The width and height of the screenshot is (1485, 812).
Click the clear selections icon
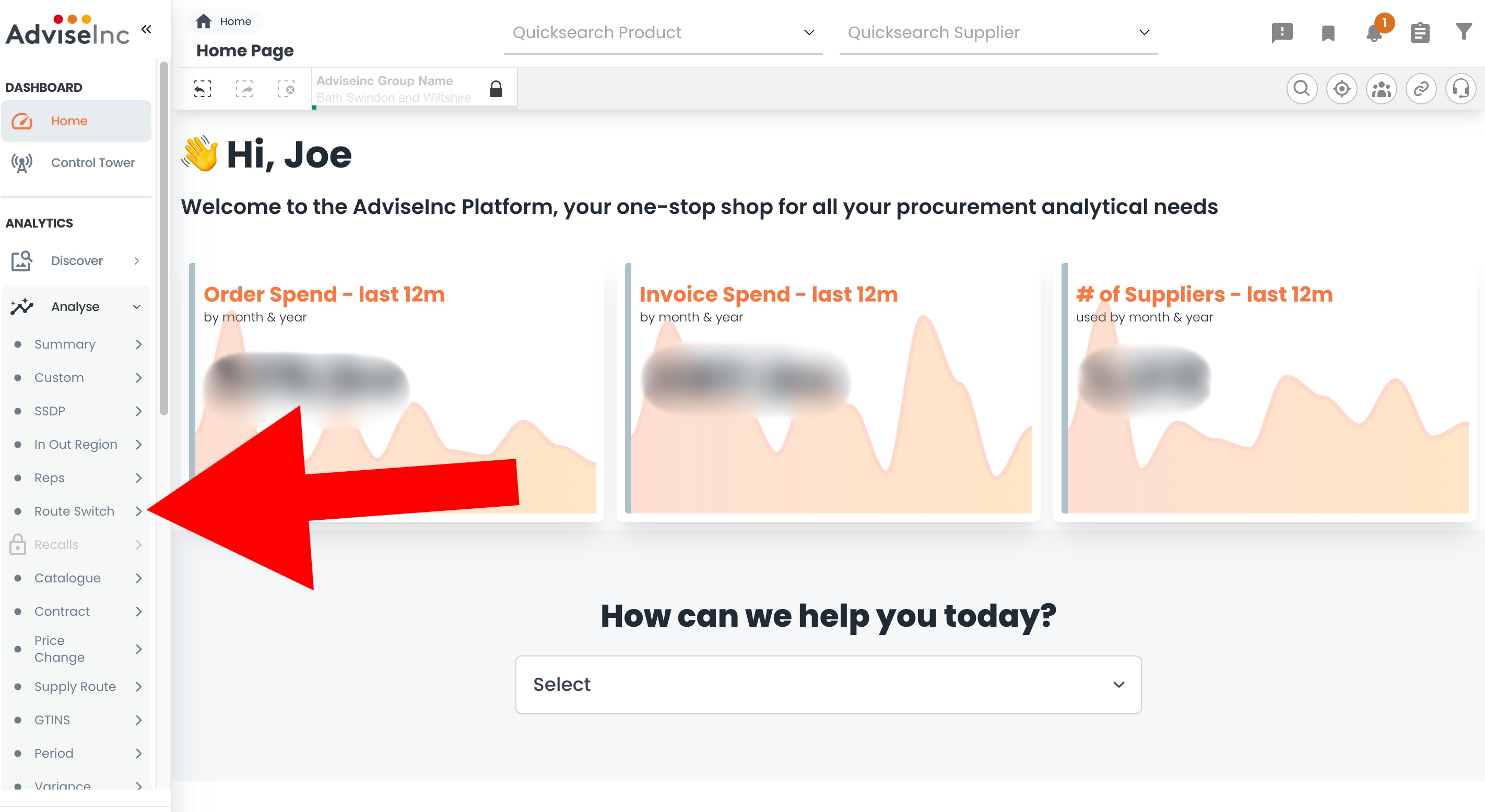(286, 89)
